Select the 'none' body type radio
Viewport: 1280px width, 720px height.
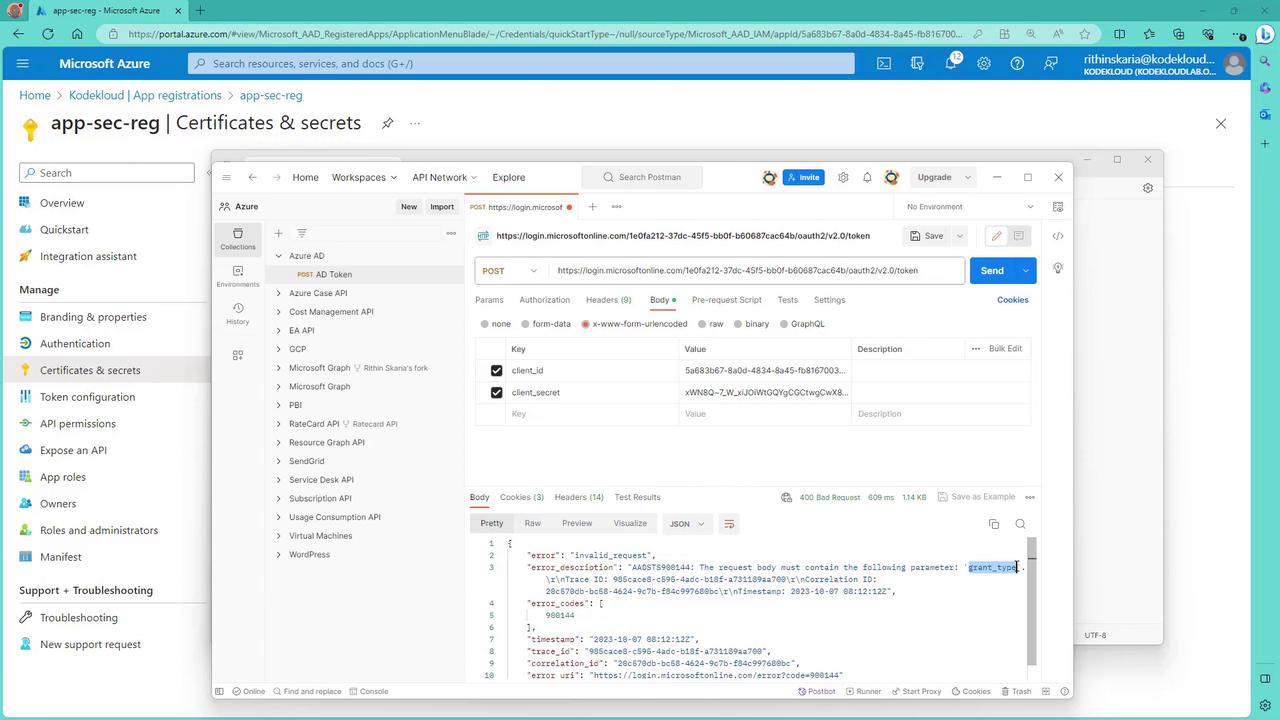485,324
